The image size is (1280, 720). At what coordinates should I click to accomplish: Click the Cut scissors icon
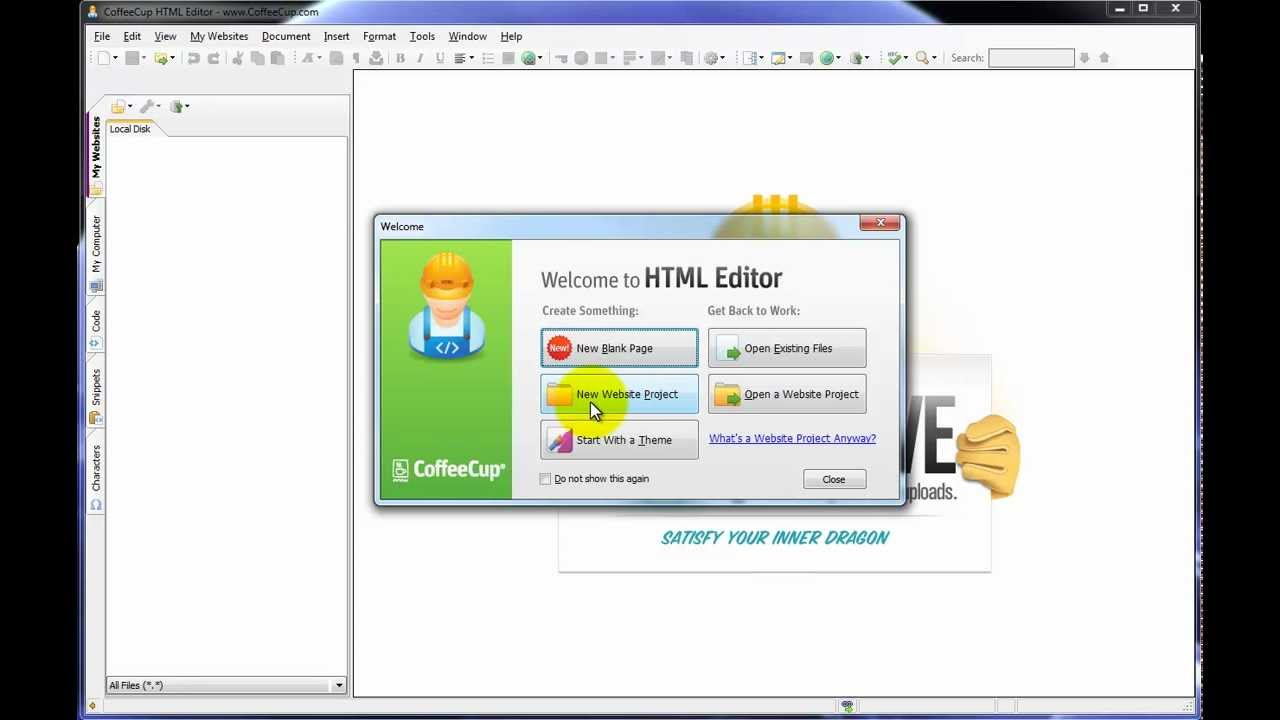coord(237,58)
